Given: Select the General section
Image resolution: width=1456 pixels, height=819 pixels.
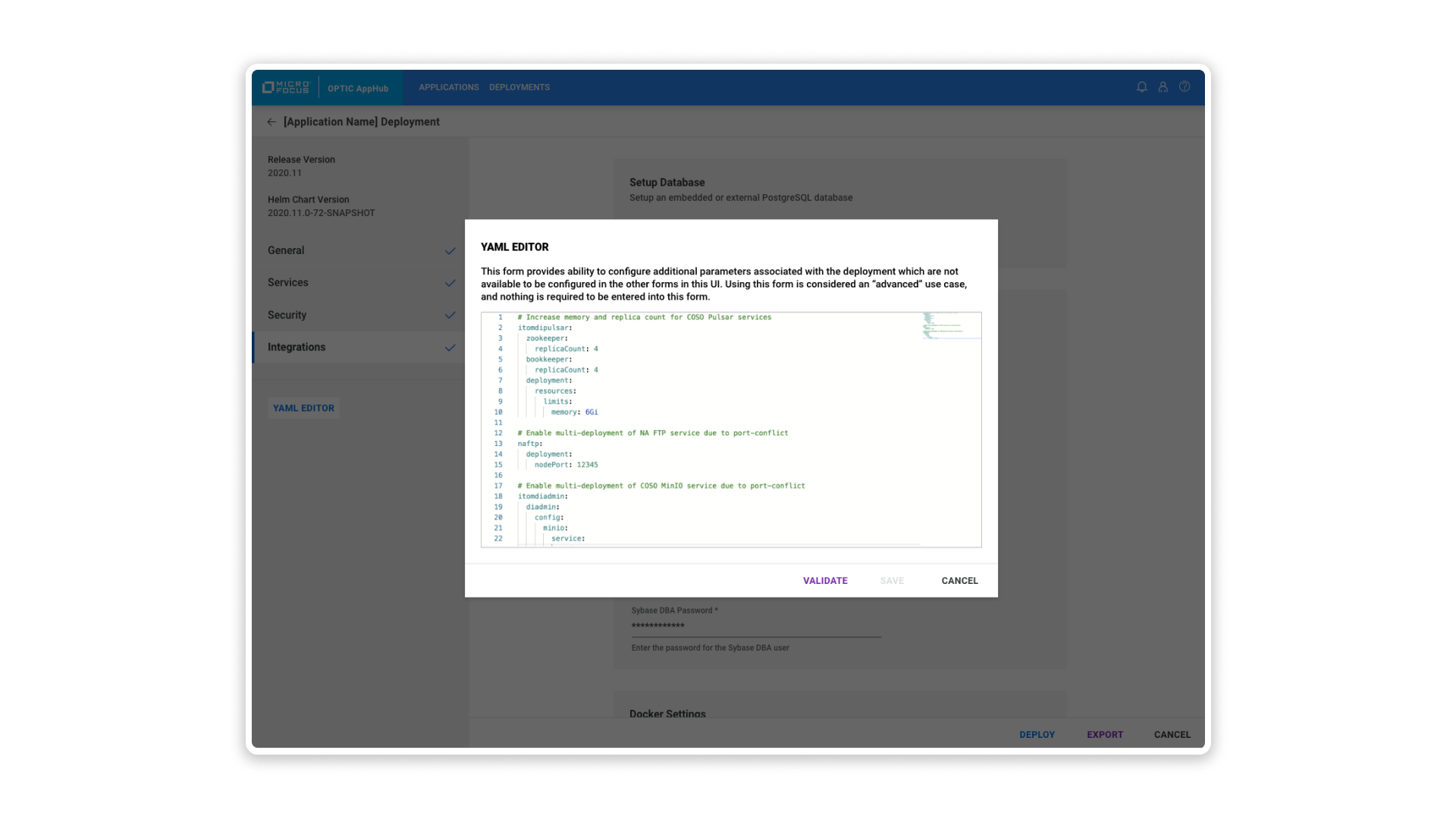Looking at the screenshot, I should [x=286, y=251].
